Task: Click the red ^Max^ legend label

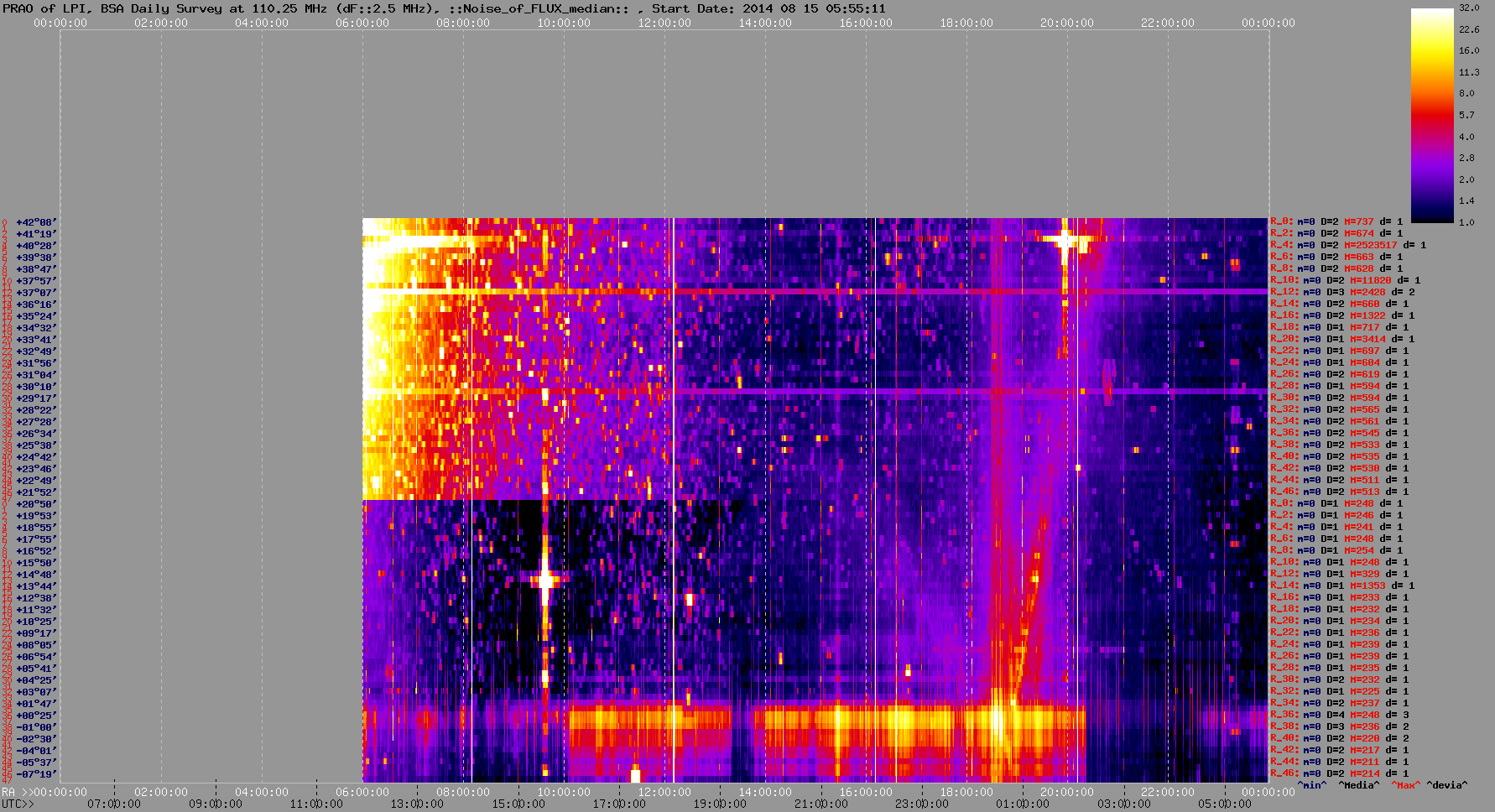Action: pos(1404,785)
